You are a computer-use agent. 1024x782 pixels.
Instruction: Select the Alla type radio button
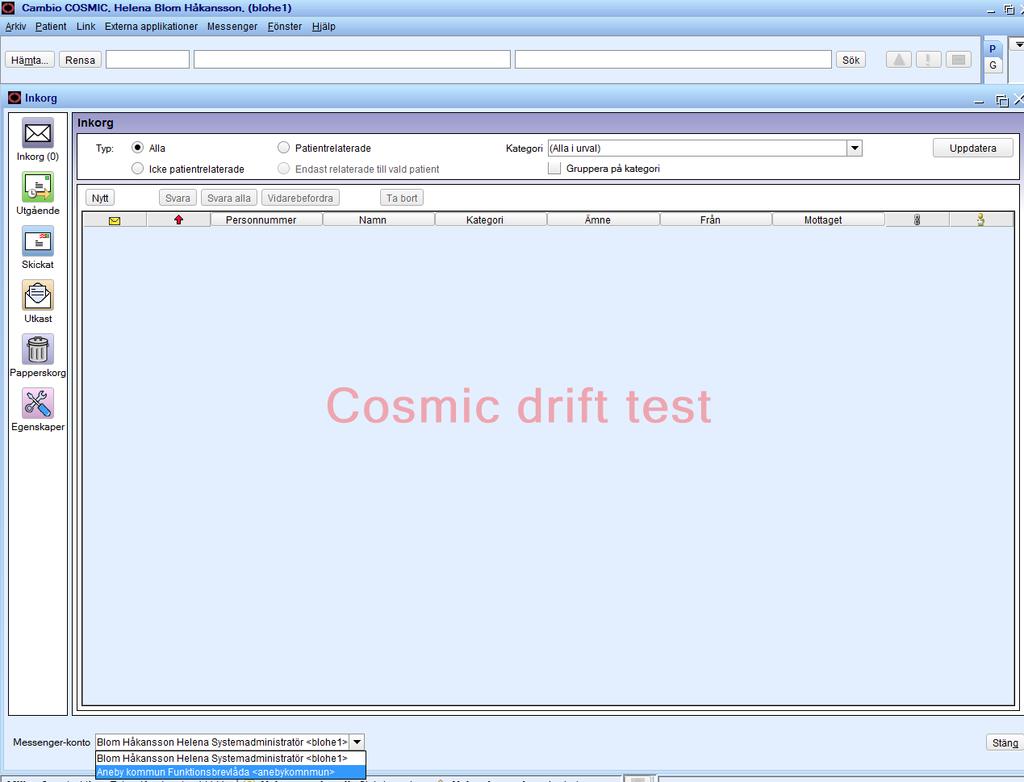137,148
